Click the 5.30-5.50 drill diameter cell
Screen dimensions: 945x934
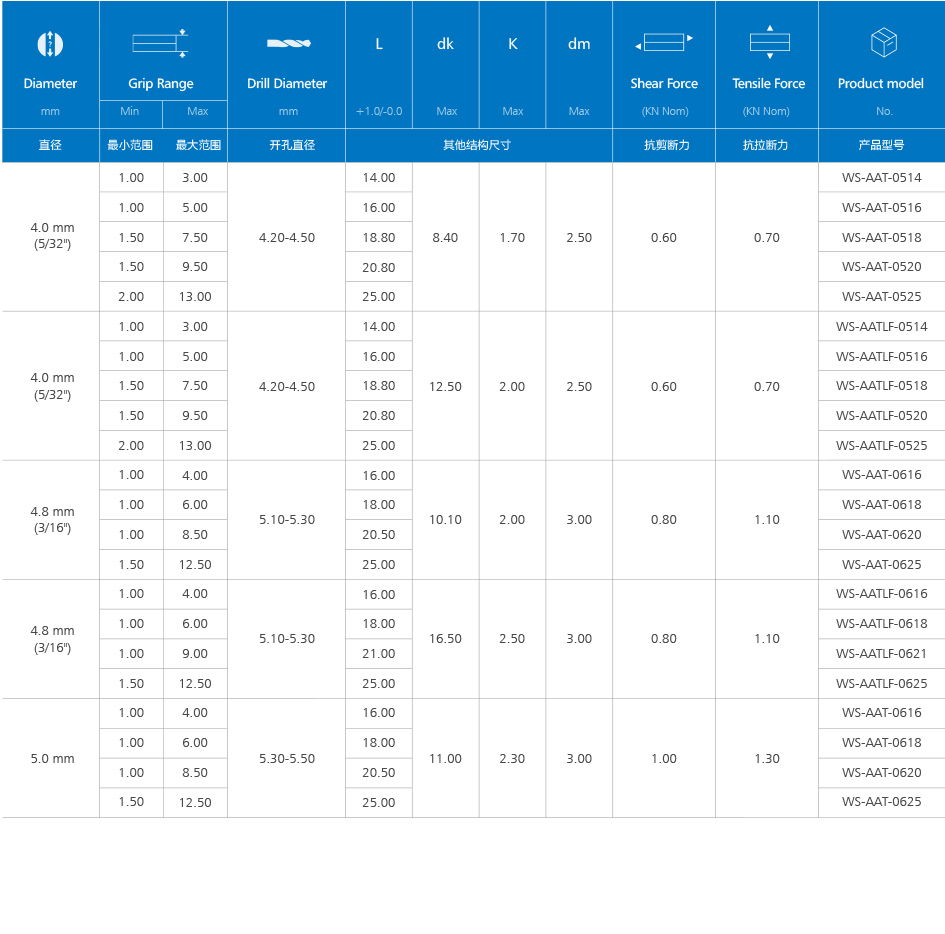tap(287, 759)
